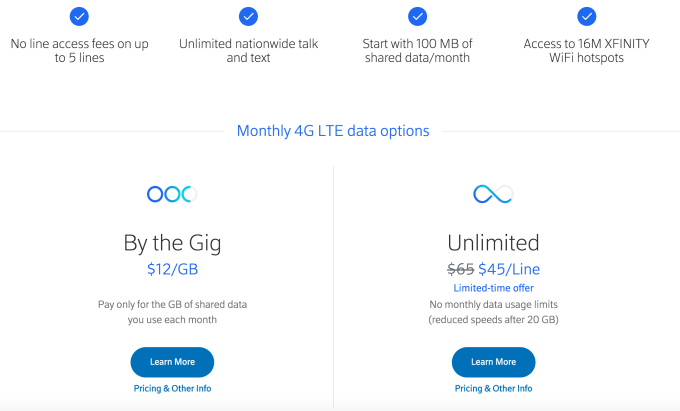
Task: Click "No line access fees on up to 5 lines" text
Action: 79,51
